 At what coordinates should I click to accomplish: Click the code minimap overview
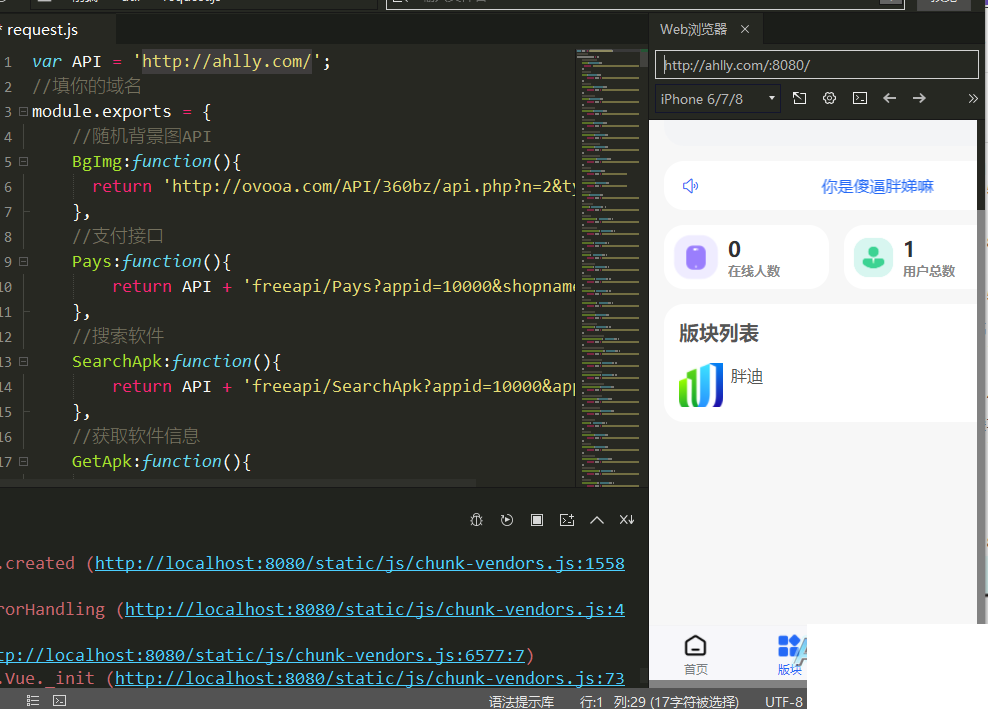[x=610, y=267]
